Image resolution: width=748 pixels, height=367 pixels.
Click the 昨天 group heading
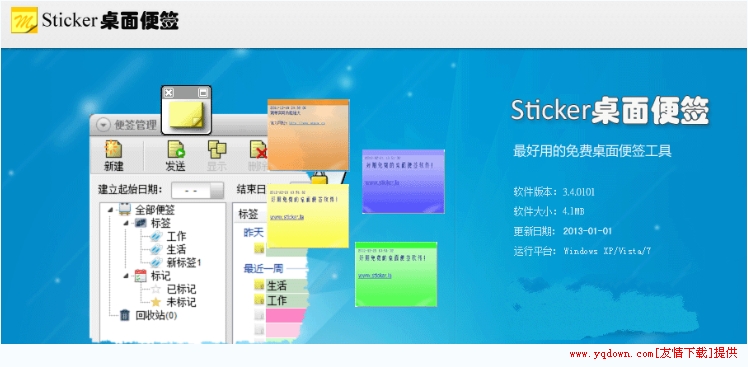click(253, 233)
